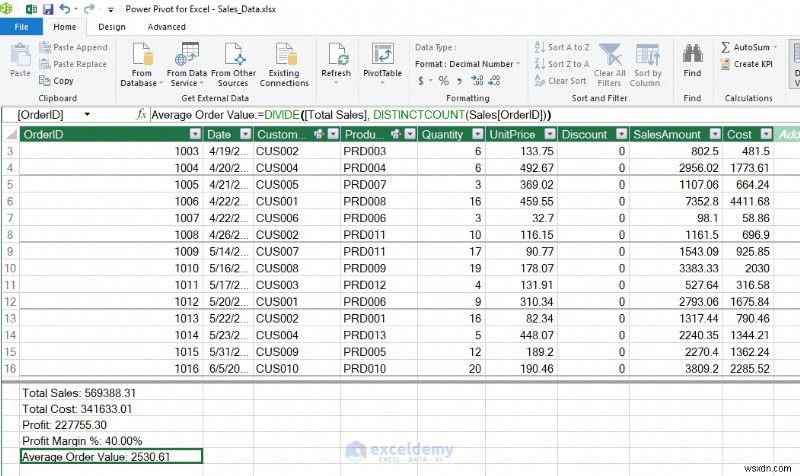800x476 pixels.
Task: Open Existing Connections
Action: (x=284, y=64)
